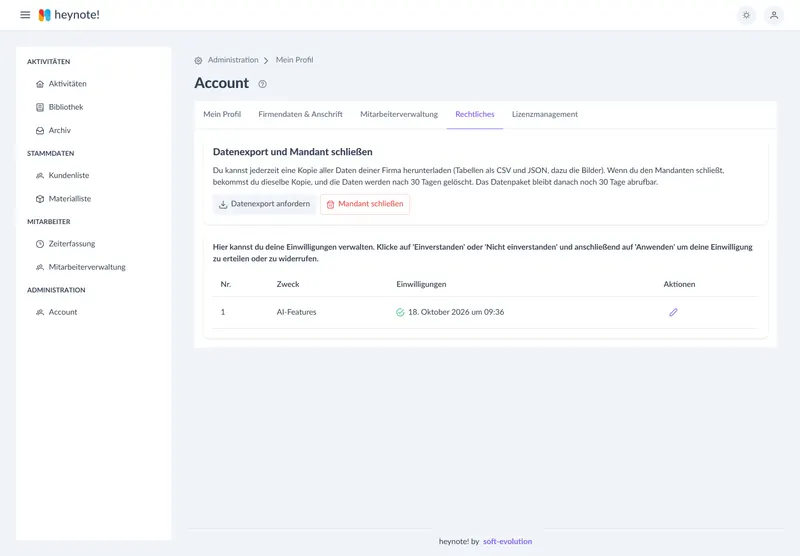800x556 pixels.
Task: Click the AKTIVITÄTEN section label
Action: [48, 62]
